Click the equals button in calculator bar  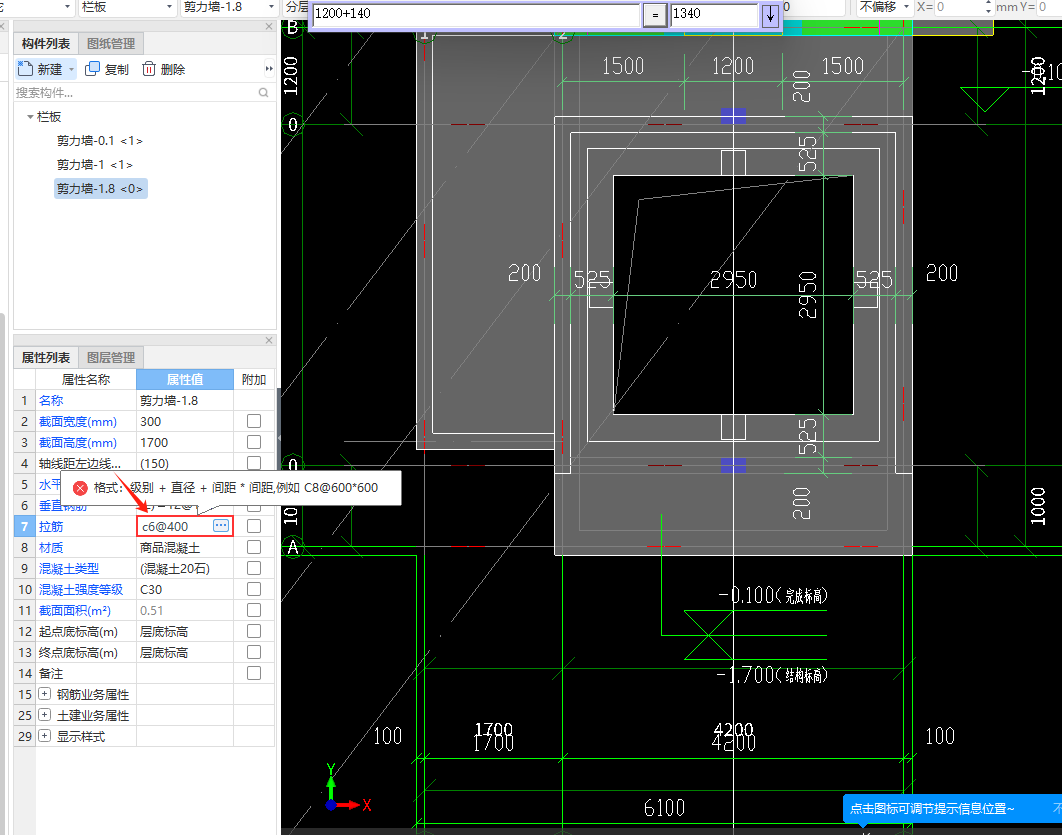pos(655,14)
